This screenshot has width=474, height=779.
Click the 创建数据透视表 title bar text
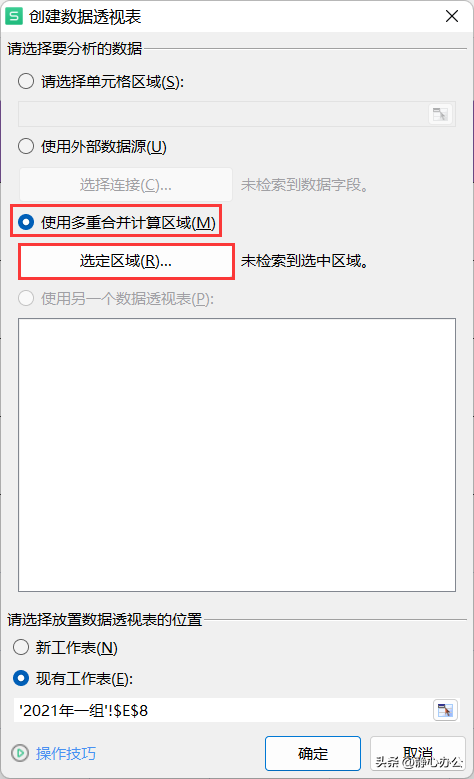pyautogui.click(x=85, y=17)
